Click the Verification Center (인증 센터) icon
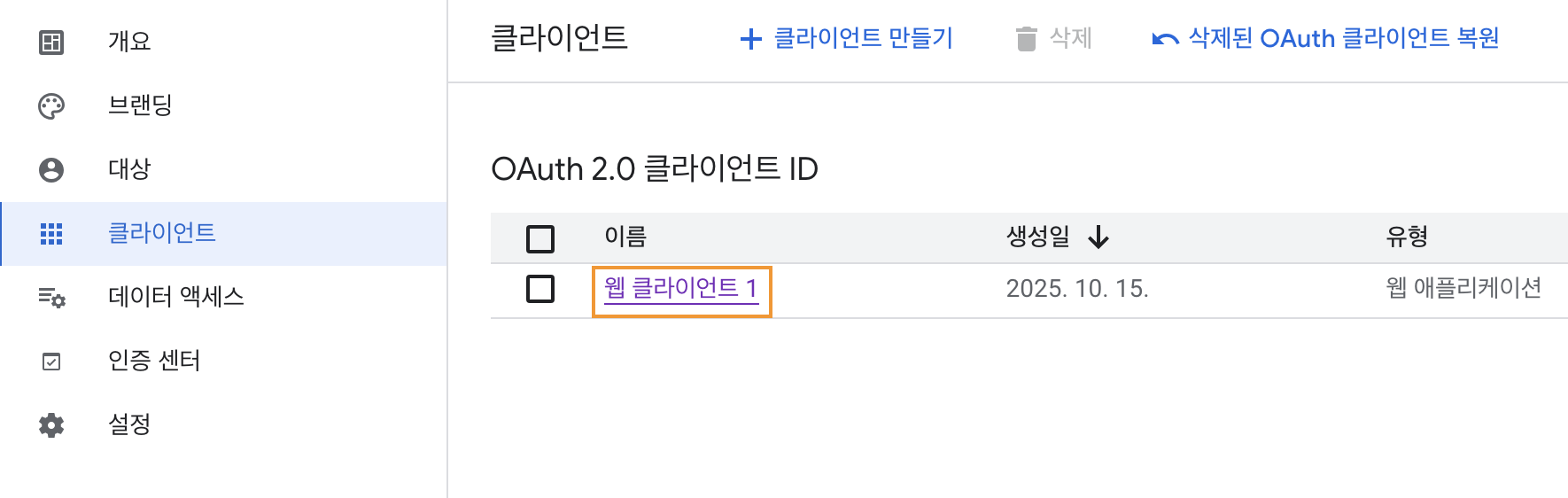Image resolution: width=1568 pixels, height=498 pixels. click(x=51, y=362)
